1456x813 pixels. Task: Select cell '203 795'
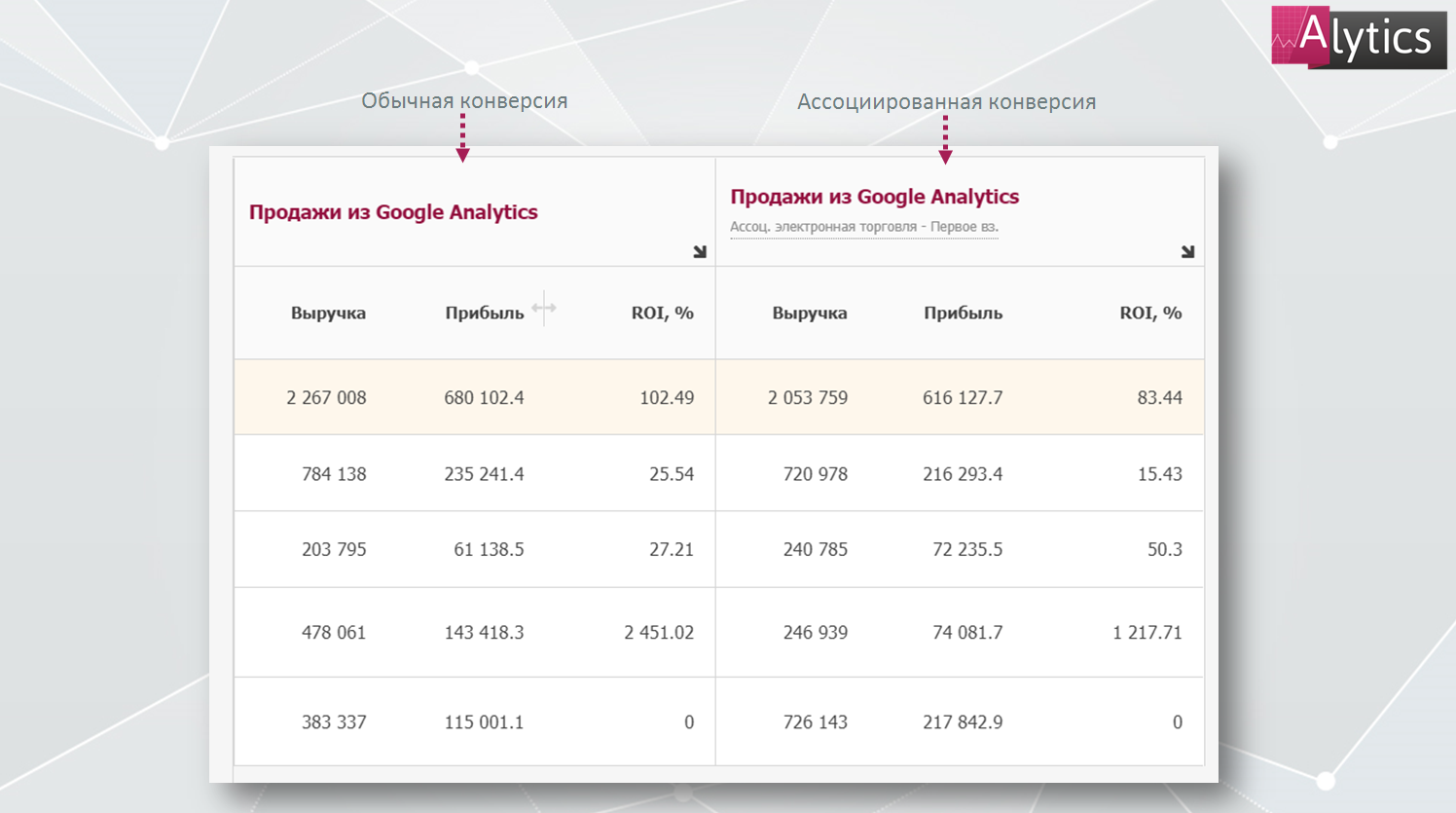click(x=334, y=550)
